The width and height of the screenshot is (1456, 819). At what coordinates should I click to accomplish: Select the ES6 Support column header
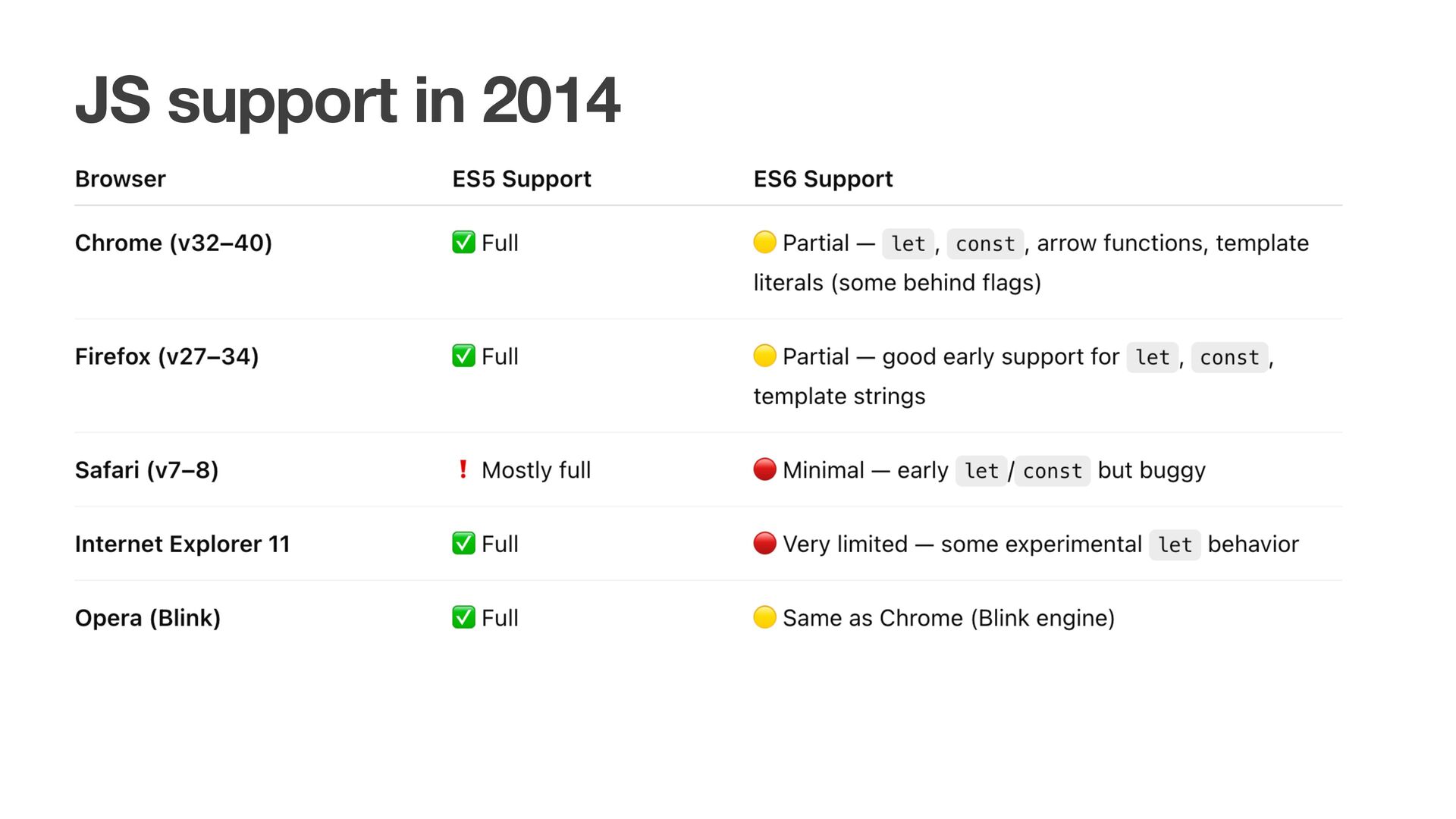pos(823,179)
